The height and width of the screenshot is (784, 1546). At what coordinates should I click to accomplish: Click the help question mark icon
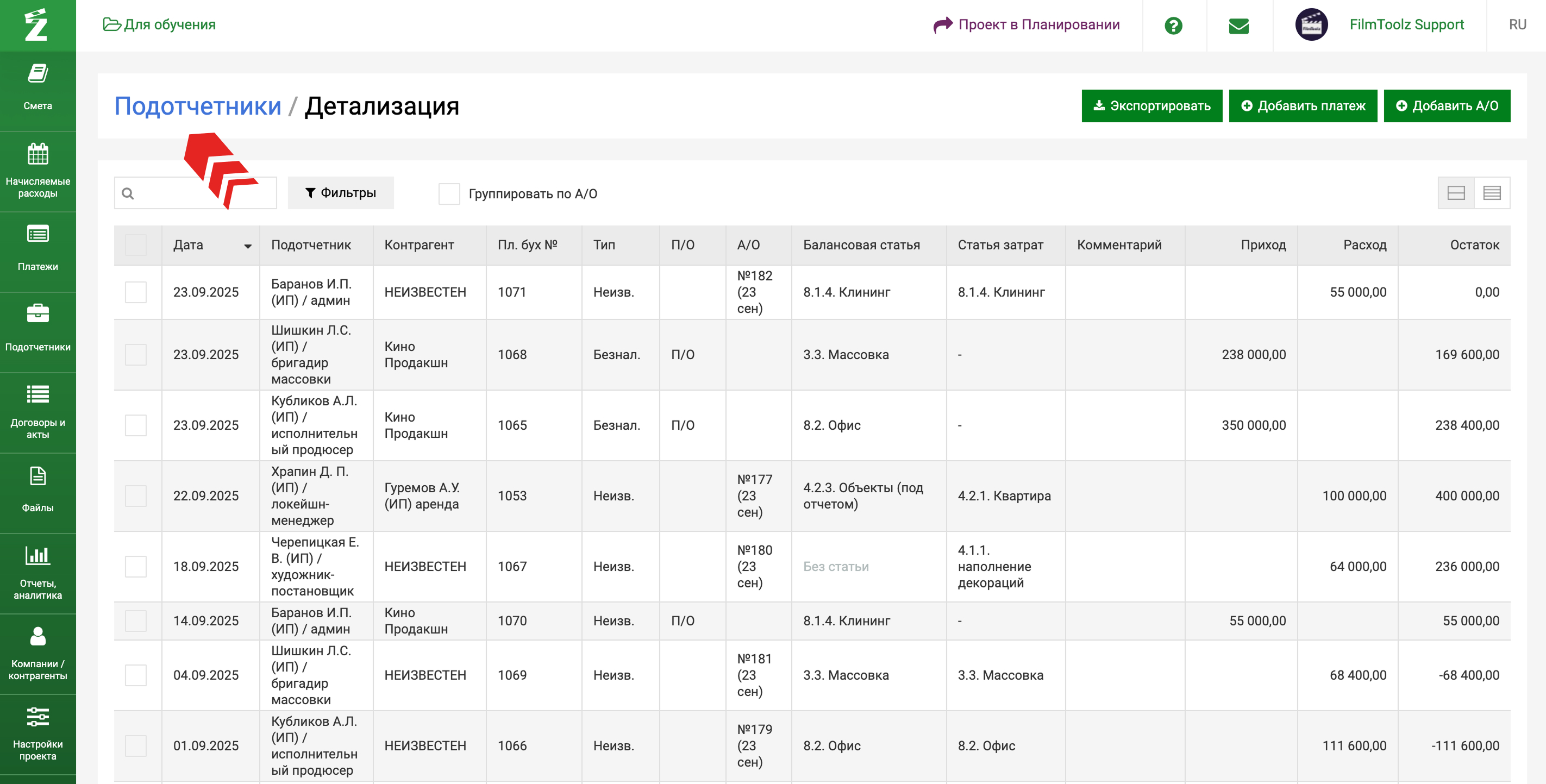pos(1173,26)
